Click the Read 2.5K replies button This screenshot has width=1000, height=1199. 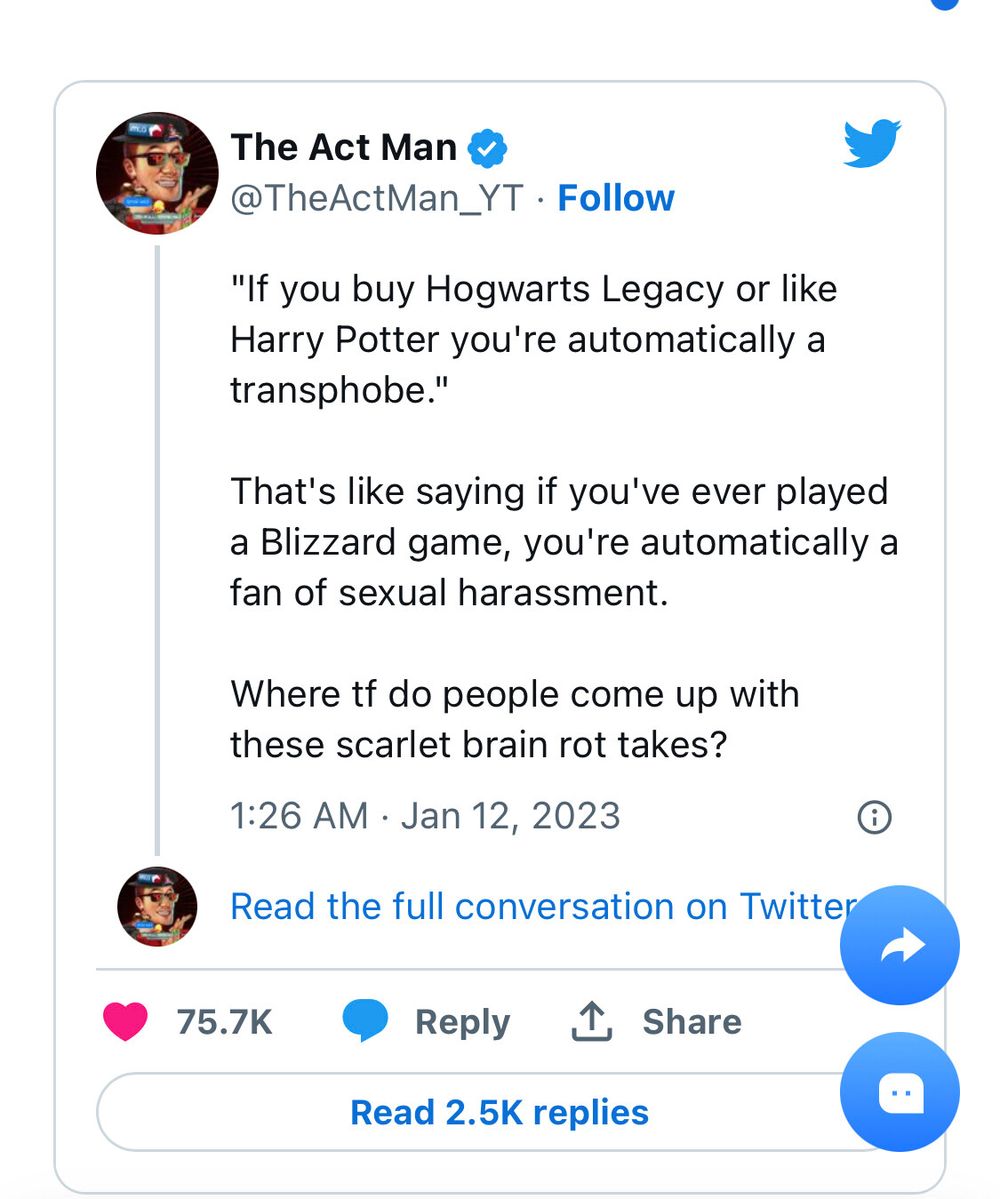coord(498,1112)
